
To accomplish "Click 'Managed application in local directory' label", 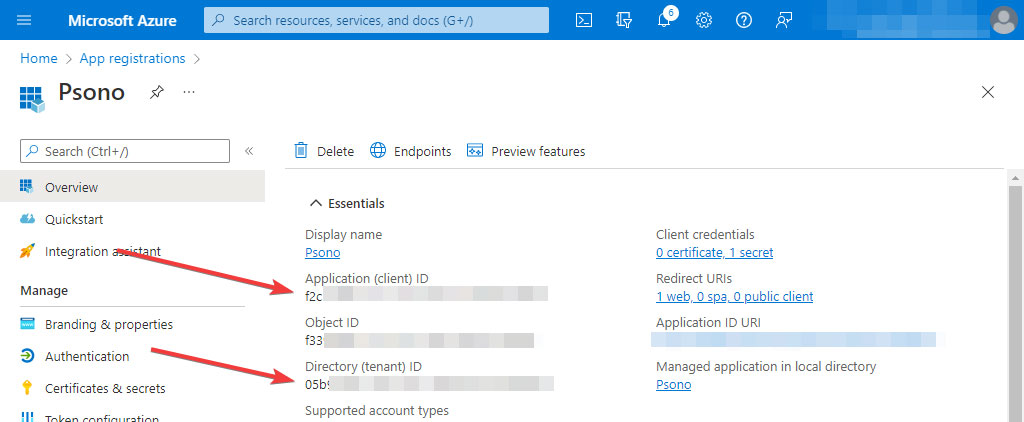I will [x=766, y=366].
